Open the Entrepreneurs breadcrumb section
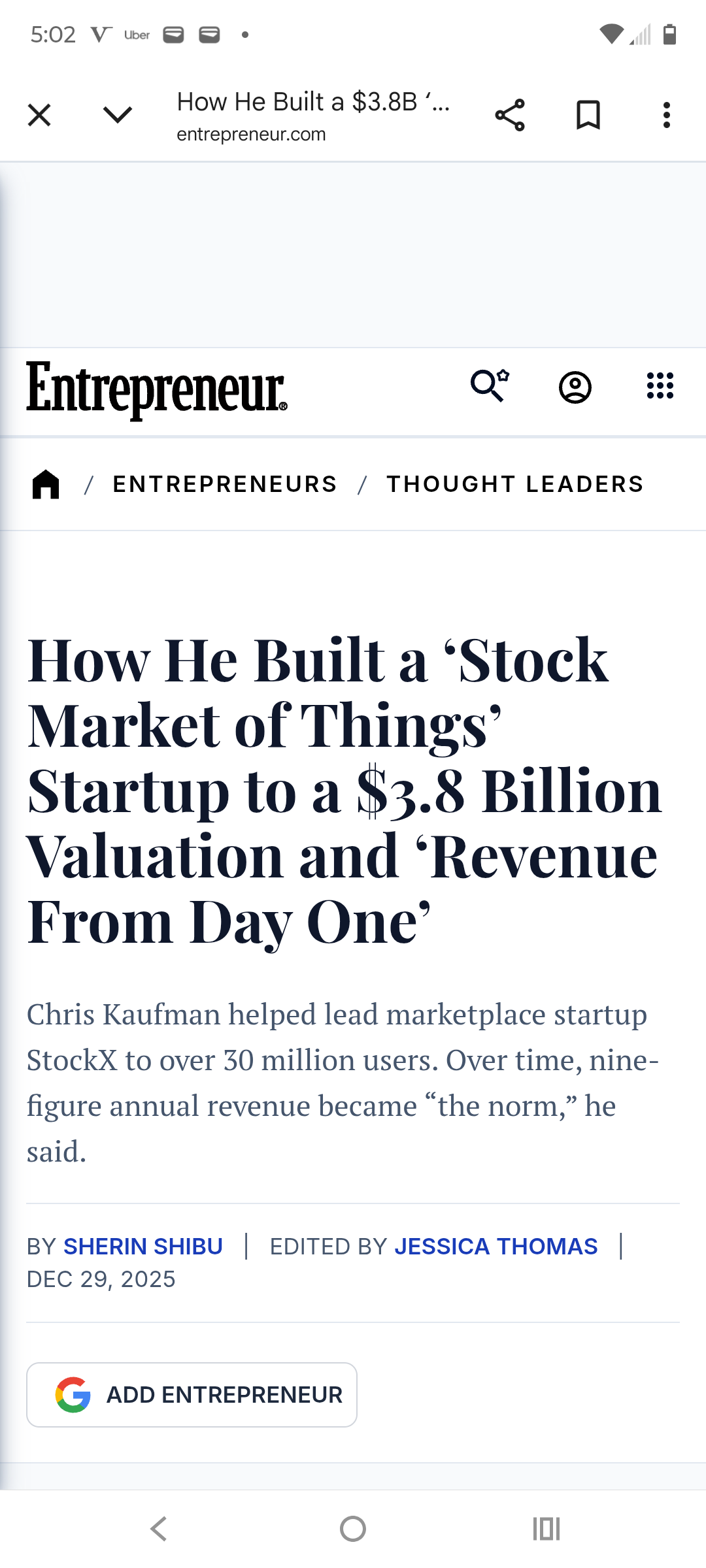Screen dimensions: 706x1568 tap(225, 485)
